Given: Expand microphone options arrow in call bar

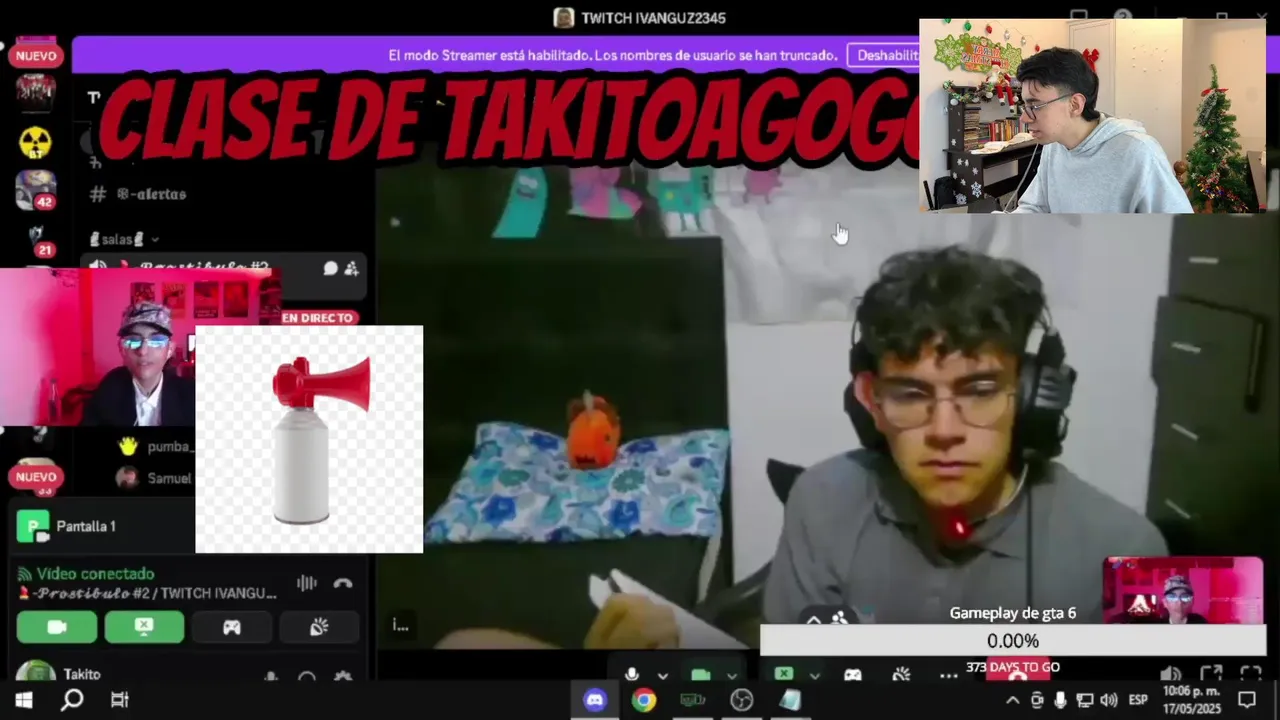Looking at the screenshot, I should pyautogui.click(x=661, y=675).
